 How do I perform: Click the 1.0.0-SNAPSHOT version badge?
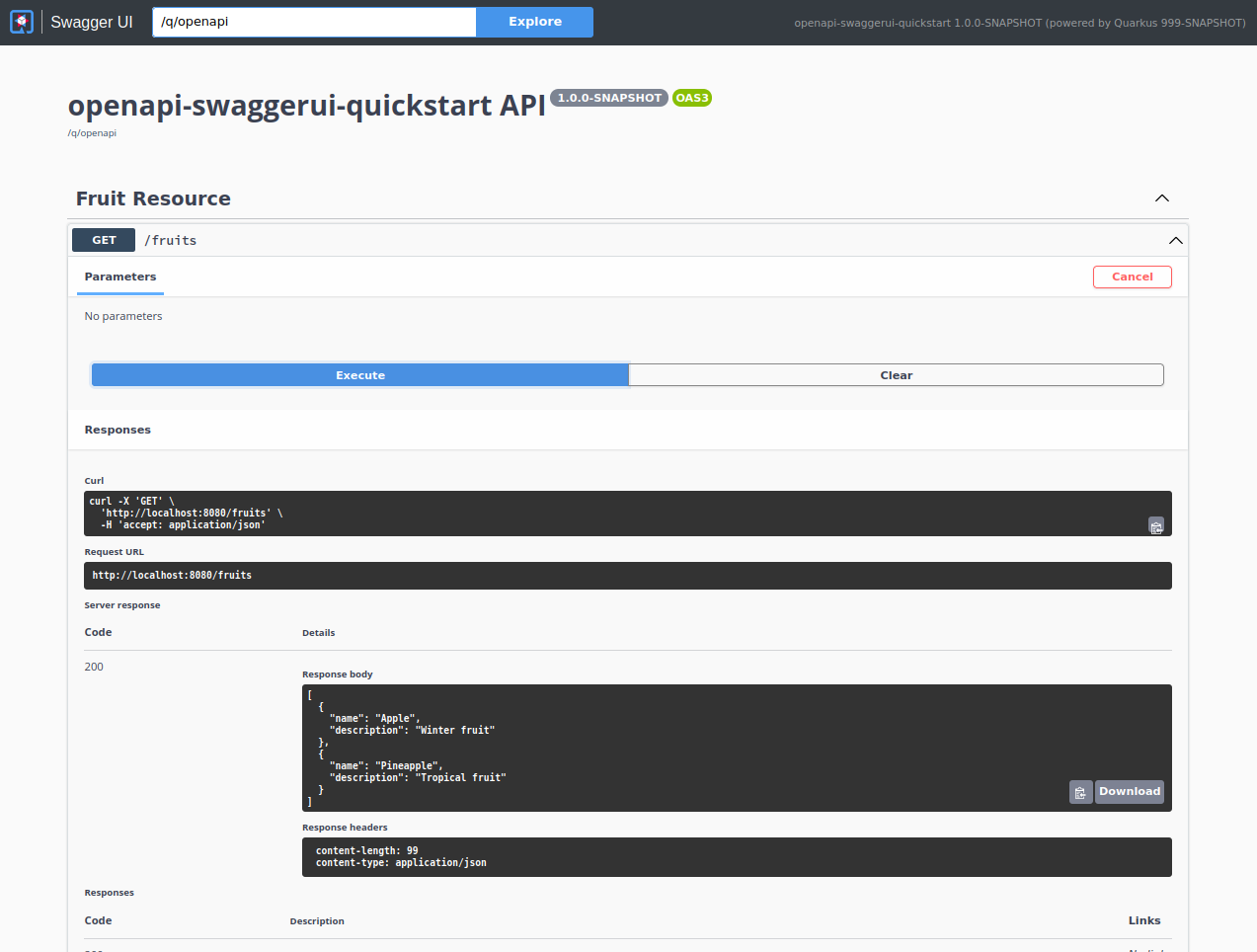coord(609,98)
